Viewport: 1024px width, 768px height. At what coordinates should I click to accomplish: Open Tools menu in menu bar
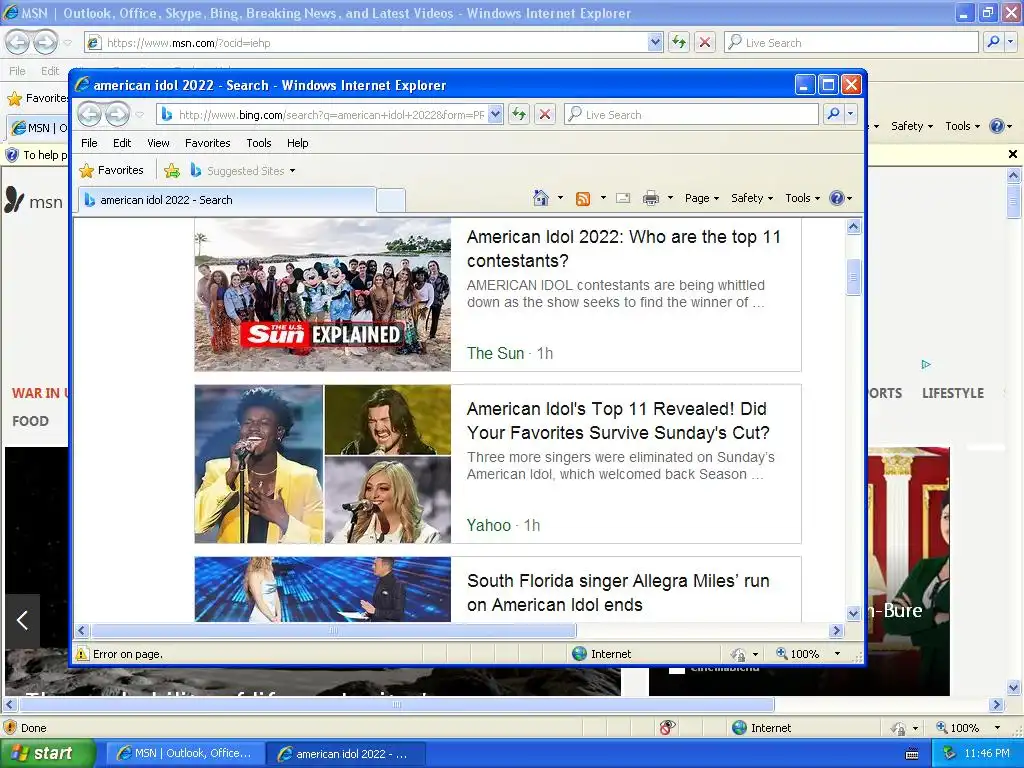click(x=259, y=143)
